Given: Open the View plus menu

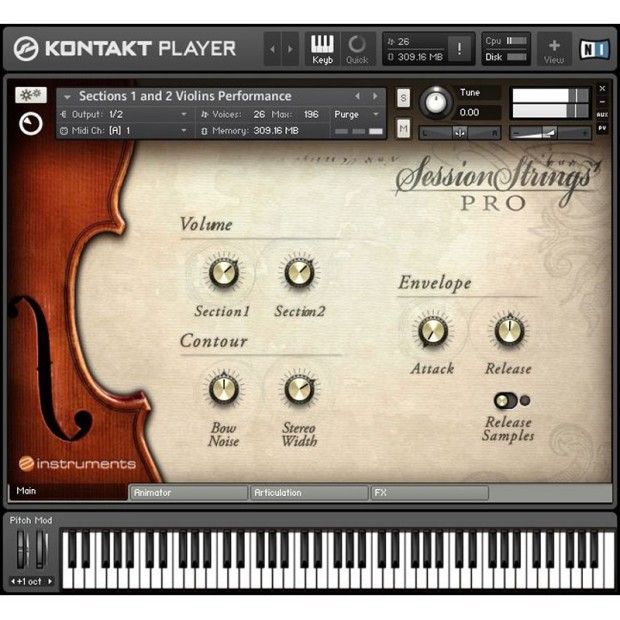Looking at the screenshot, I should pyautogui.click(x=554, y=51).
